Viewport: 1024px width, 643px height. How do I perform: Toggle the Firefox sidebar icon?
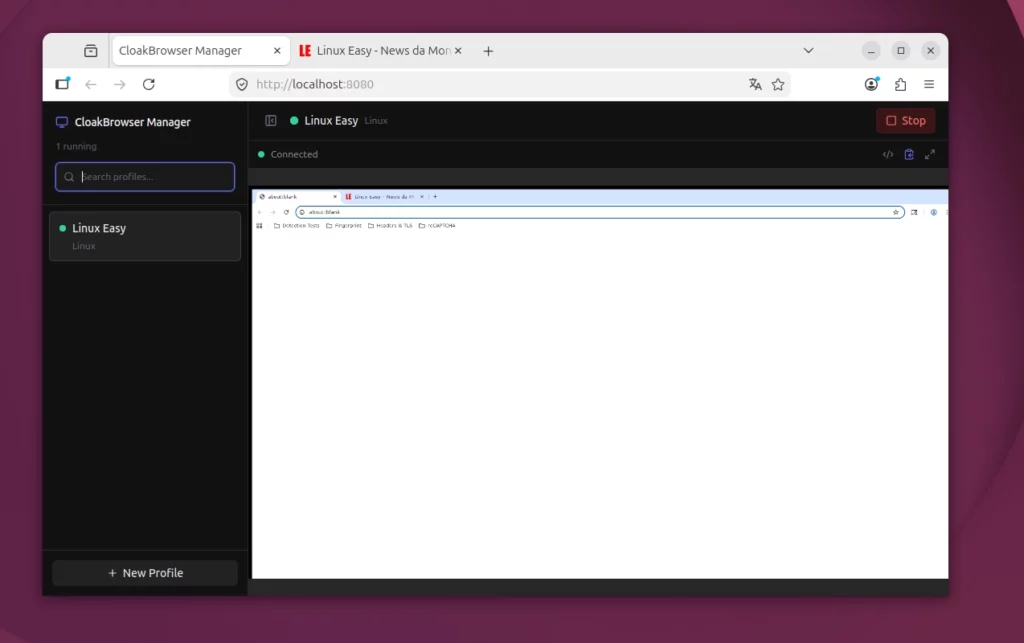click(x=62, y=84)
